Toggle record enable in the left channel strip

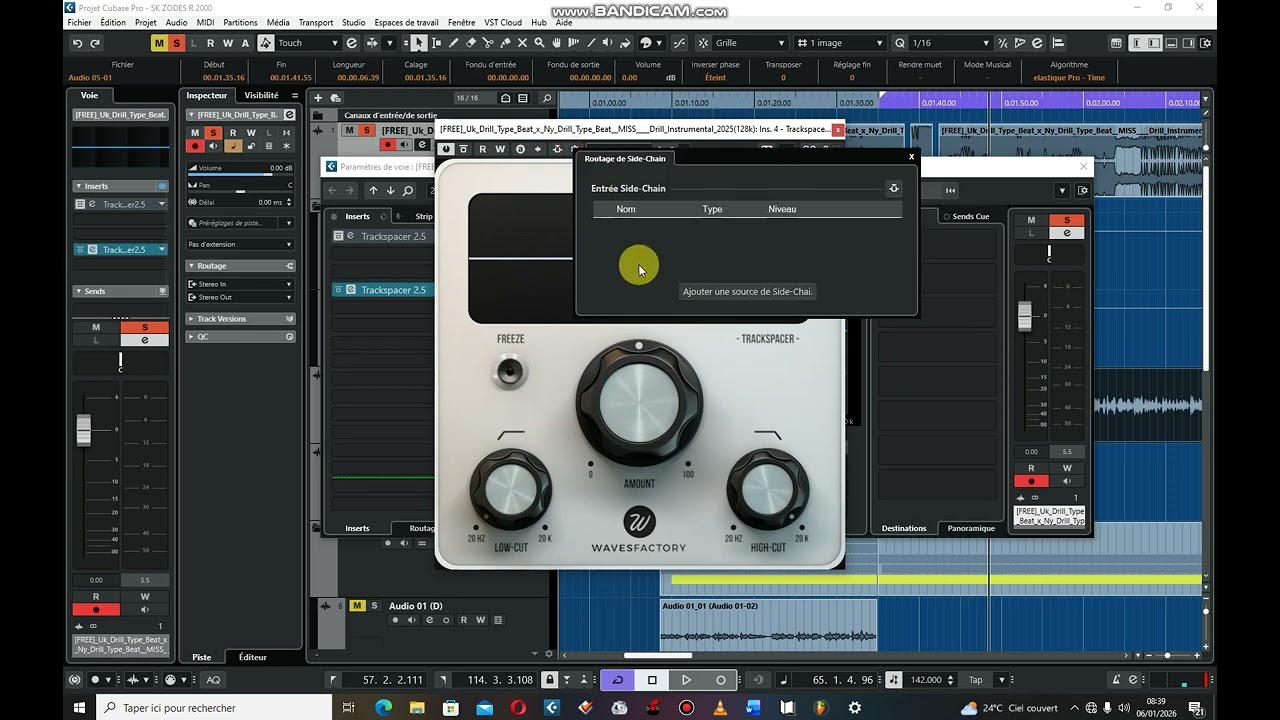[96, 609]
